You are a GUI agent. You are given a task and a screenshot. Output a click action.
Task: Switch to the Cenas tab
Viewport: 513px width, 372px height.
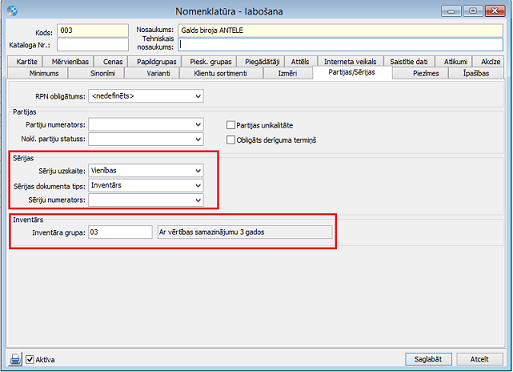(x=113, y=62)
